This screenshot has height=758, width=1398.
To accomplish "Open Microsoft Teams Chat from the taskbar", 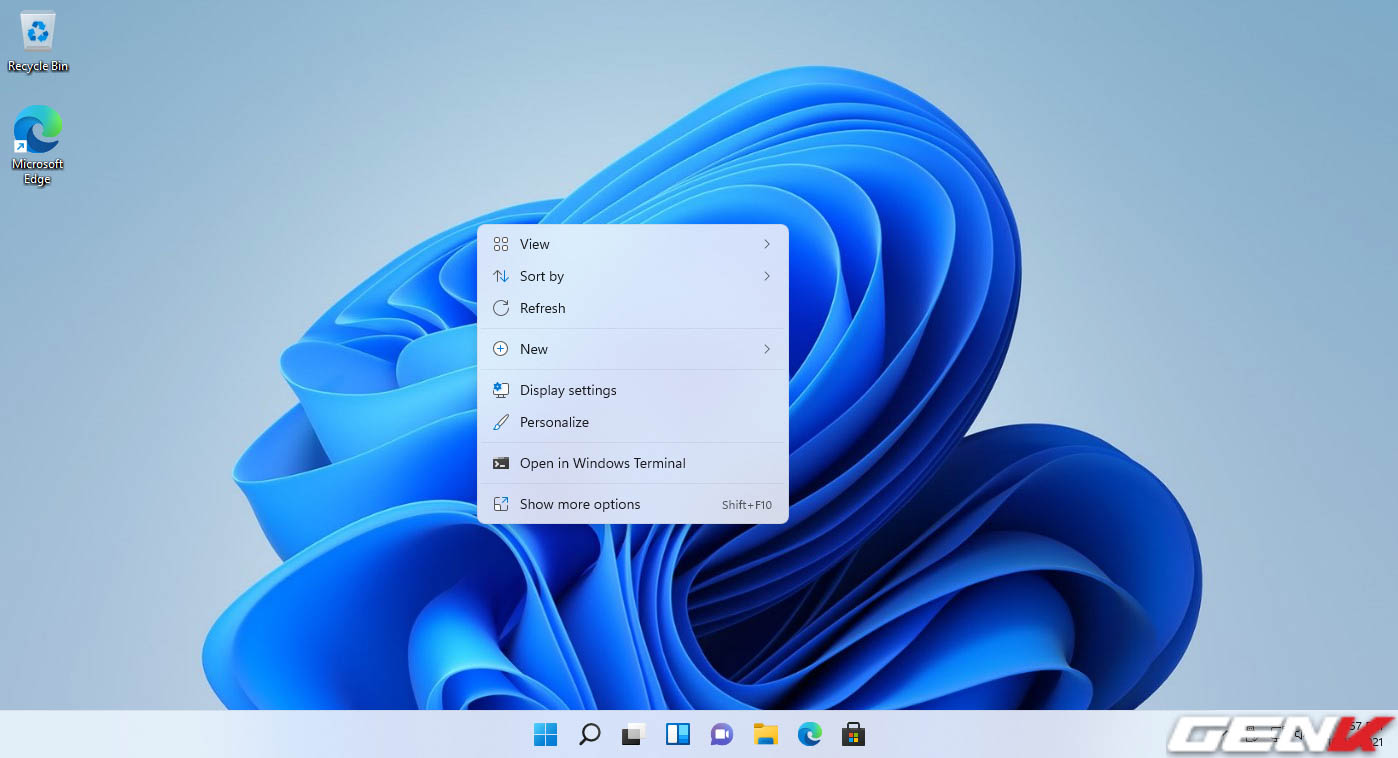I will (721, 734).
